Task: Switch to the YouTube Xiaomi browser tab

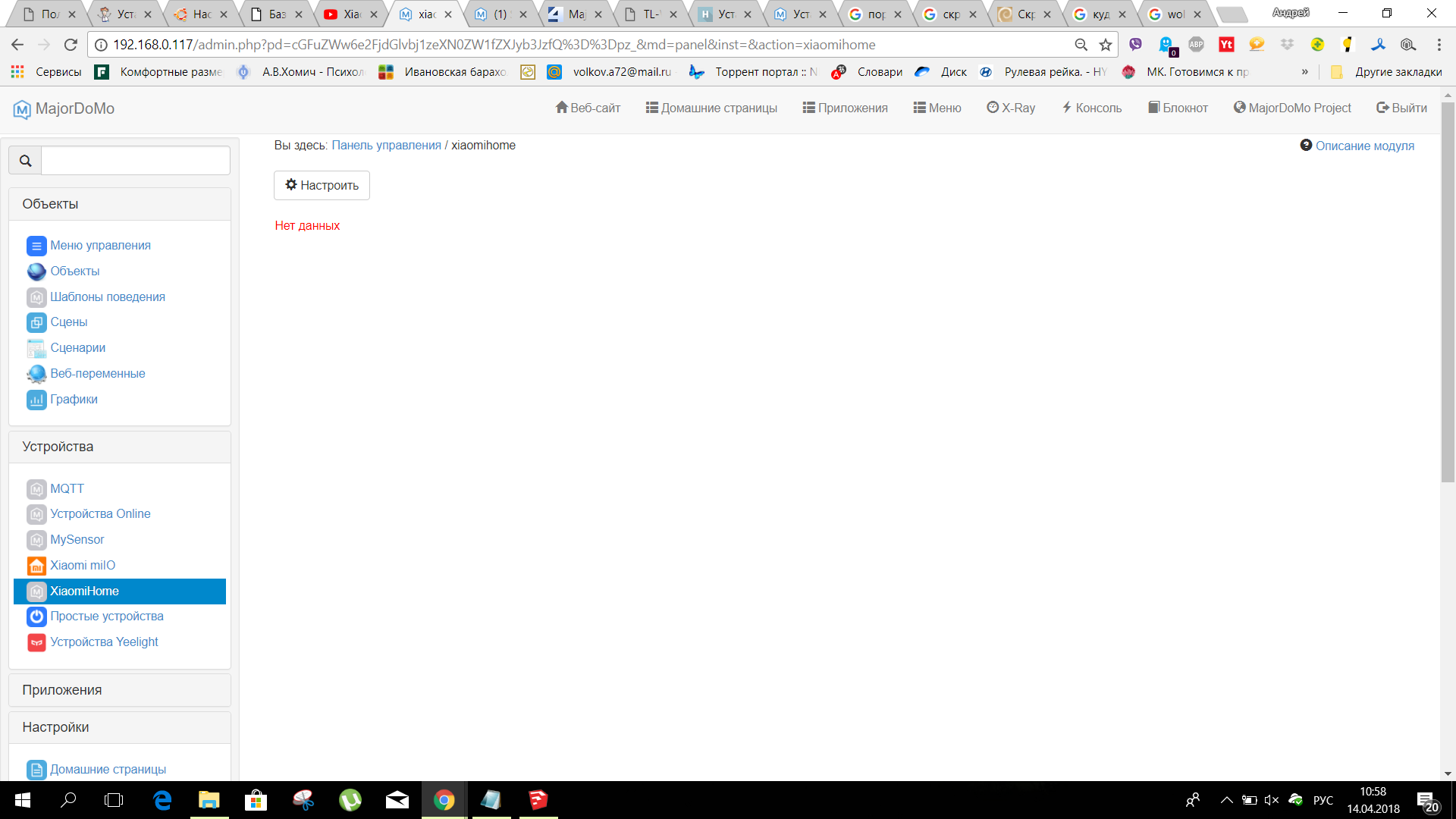Action: (x=350, y=14)
